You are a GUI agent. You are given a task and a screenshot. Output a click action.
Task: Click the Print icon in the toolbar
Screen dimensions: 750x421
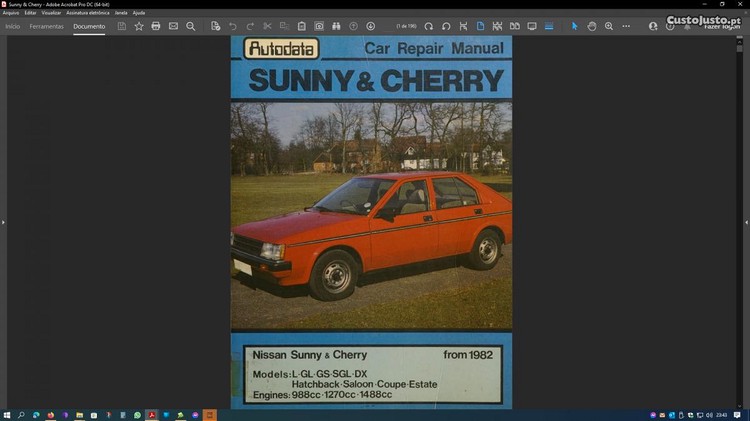click(156, 26)
